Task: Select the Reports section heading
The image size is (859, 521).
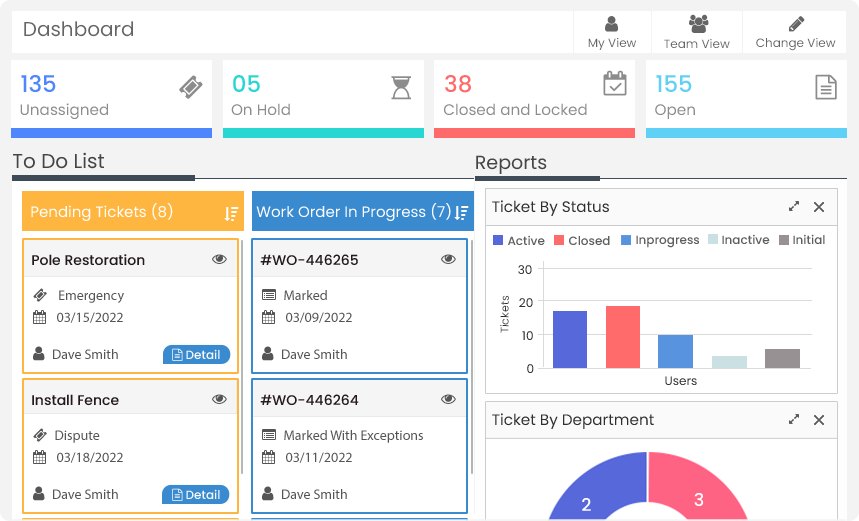Action: [x=511, y=163]
